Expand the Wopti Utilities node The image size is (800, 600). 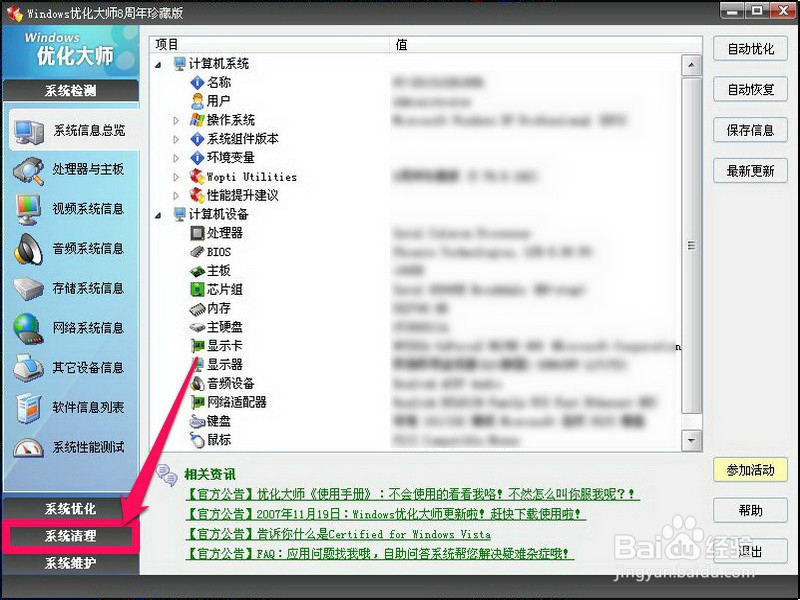(176, 177)
